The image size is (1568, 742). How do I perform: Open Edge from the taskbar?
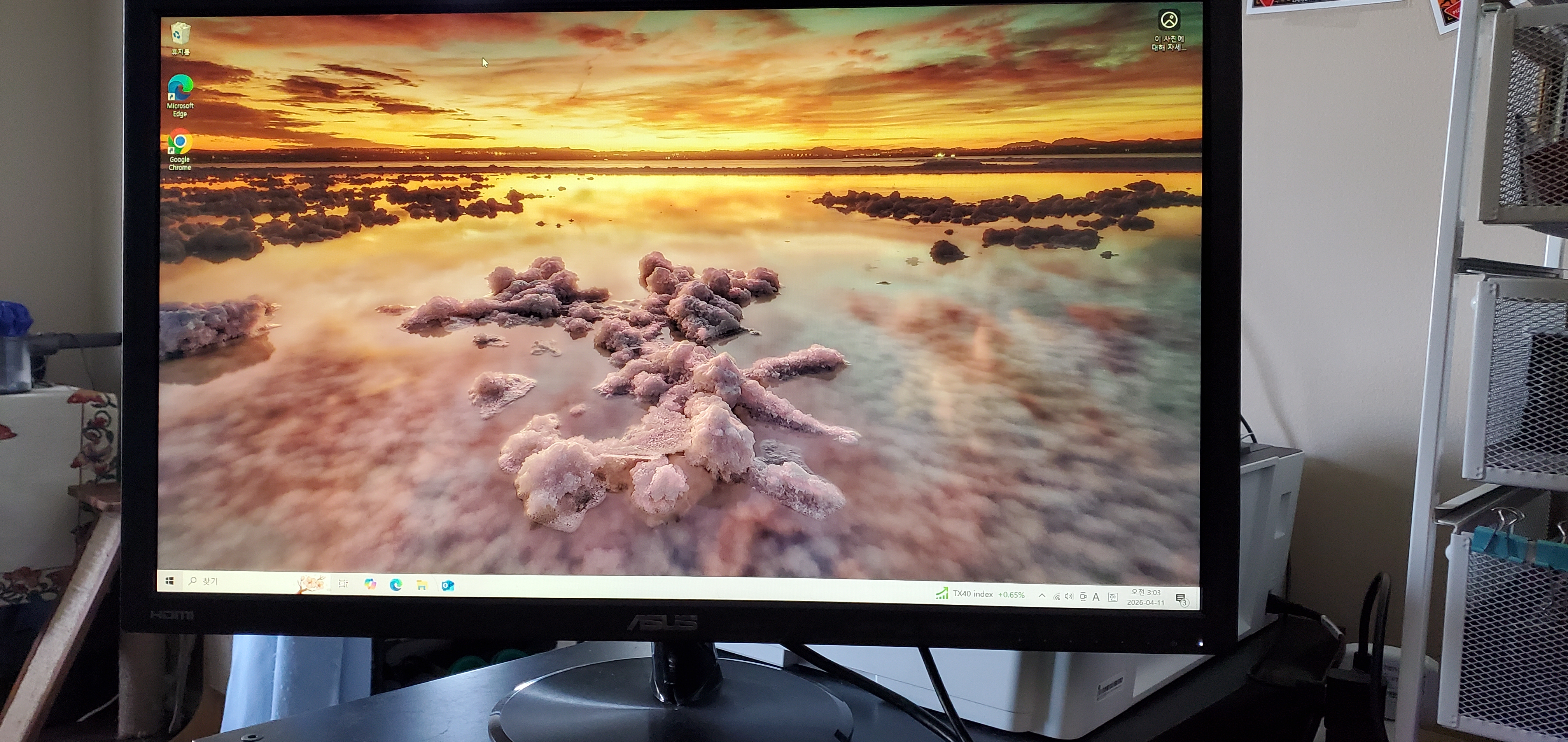pos(395,584)
